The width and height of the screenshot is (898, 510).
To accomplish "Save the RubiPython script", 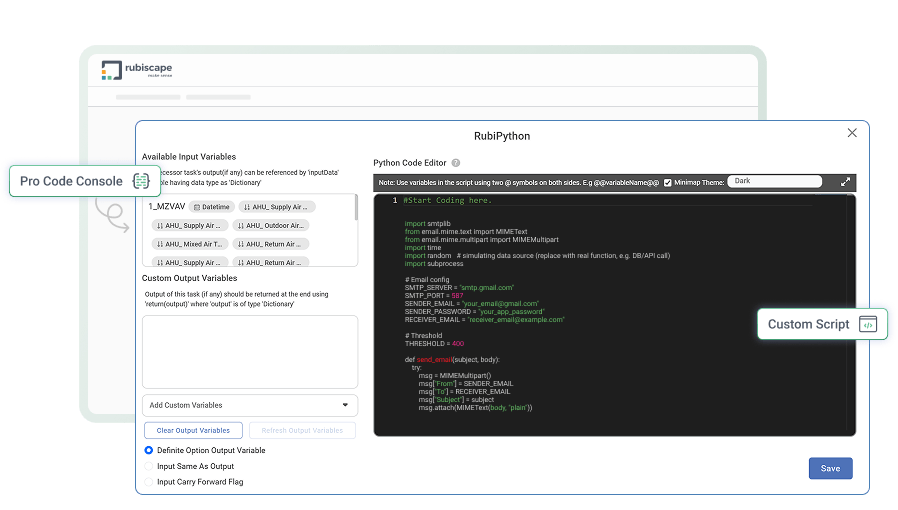I will pos(830,468).
